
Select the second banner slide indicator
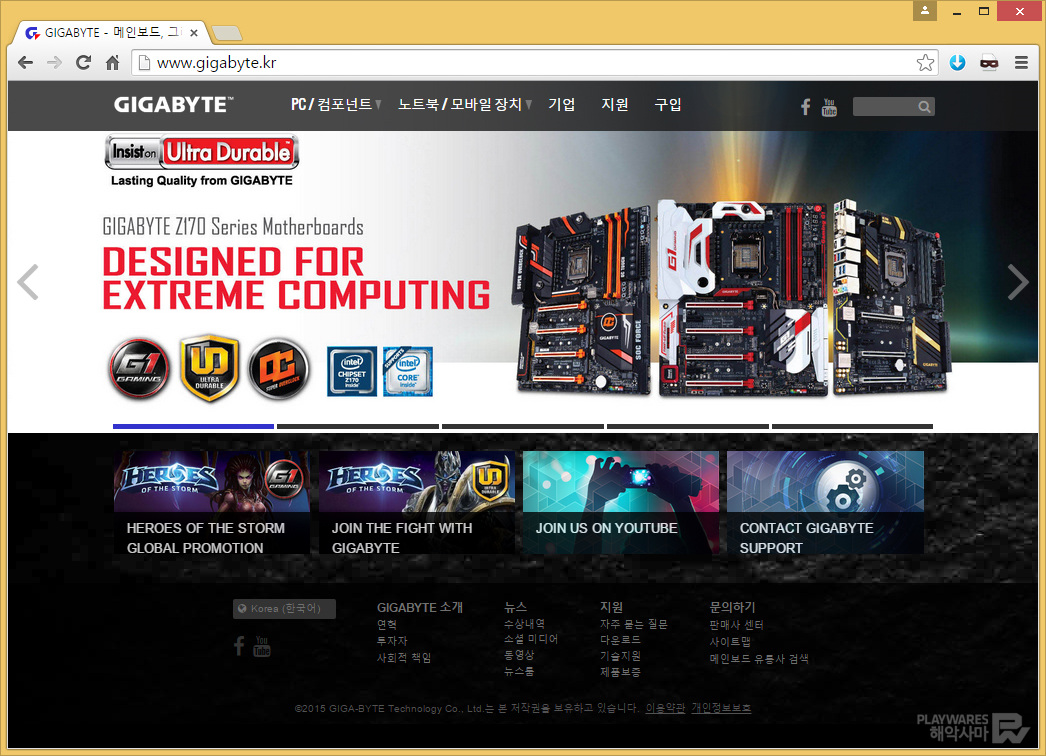pos(358,426)
